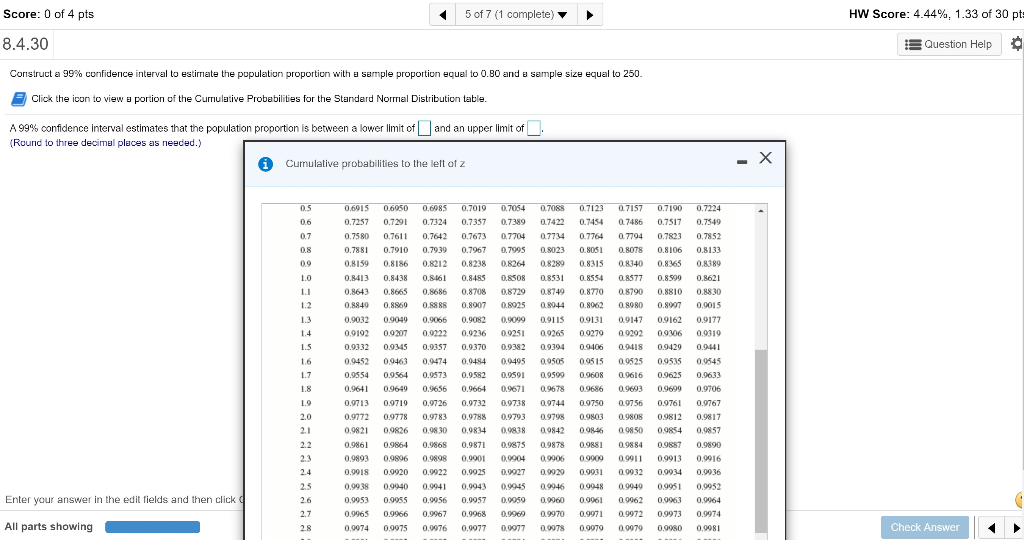
Task: Select the value 0.9015 in row 1.2
Action: pyautogui.click(x=709, y=305)
